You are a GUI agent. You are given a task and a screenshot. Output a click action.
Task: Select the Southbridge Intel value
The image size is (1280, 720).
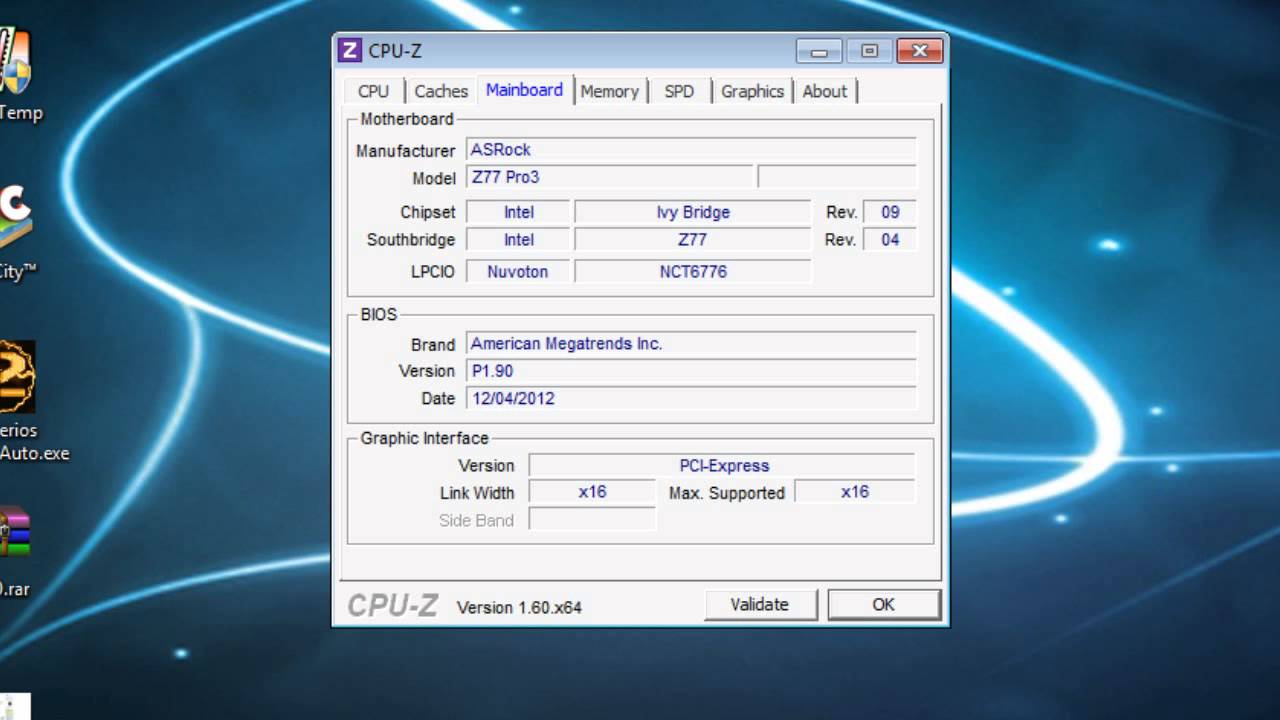[x=518, y=240]
